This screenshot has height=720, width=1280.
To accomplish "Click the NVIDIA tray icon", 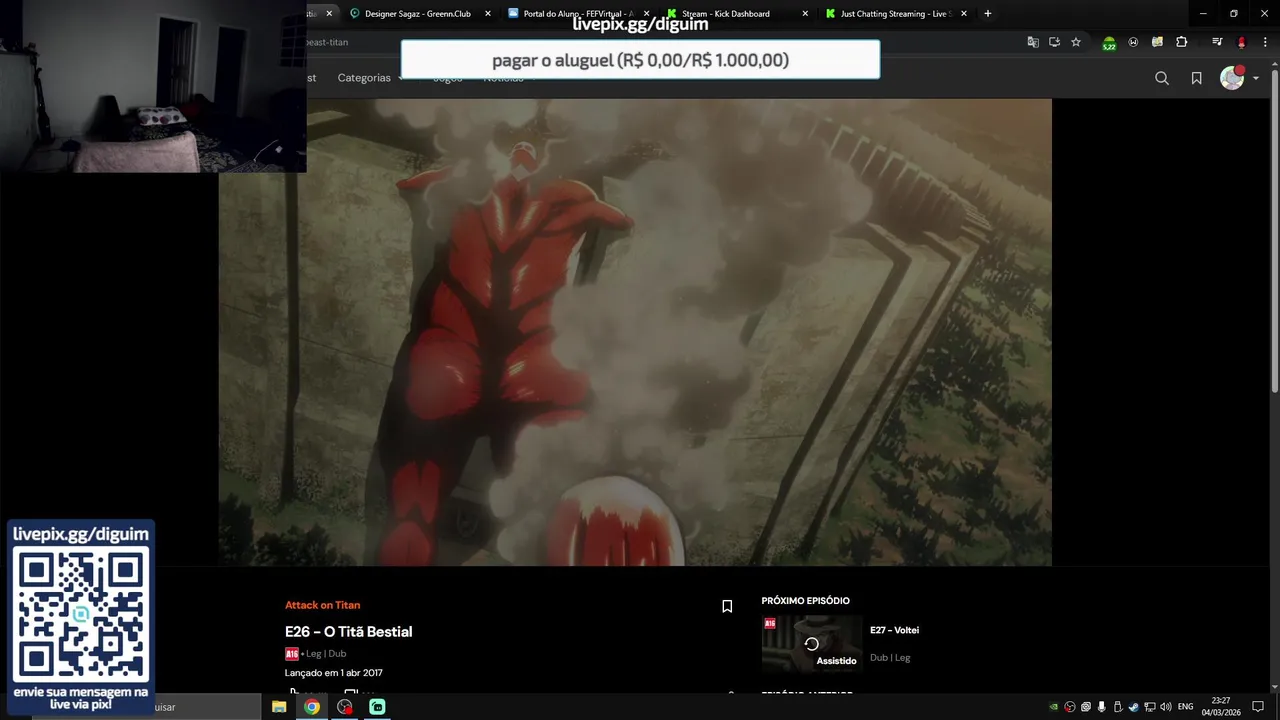I will (x=1053, y=707).
